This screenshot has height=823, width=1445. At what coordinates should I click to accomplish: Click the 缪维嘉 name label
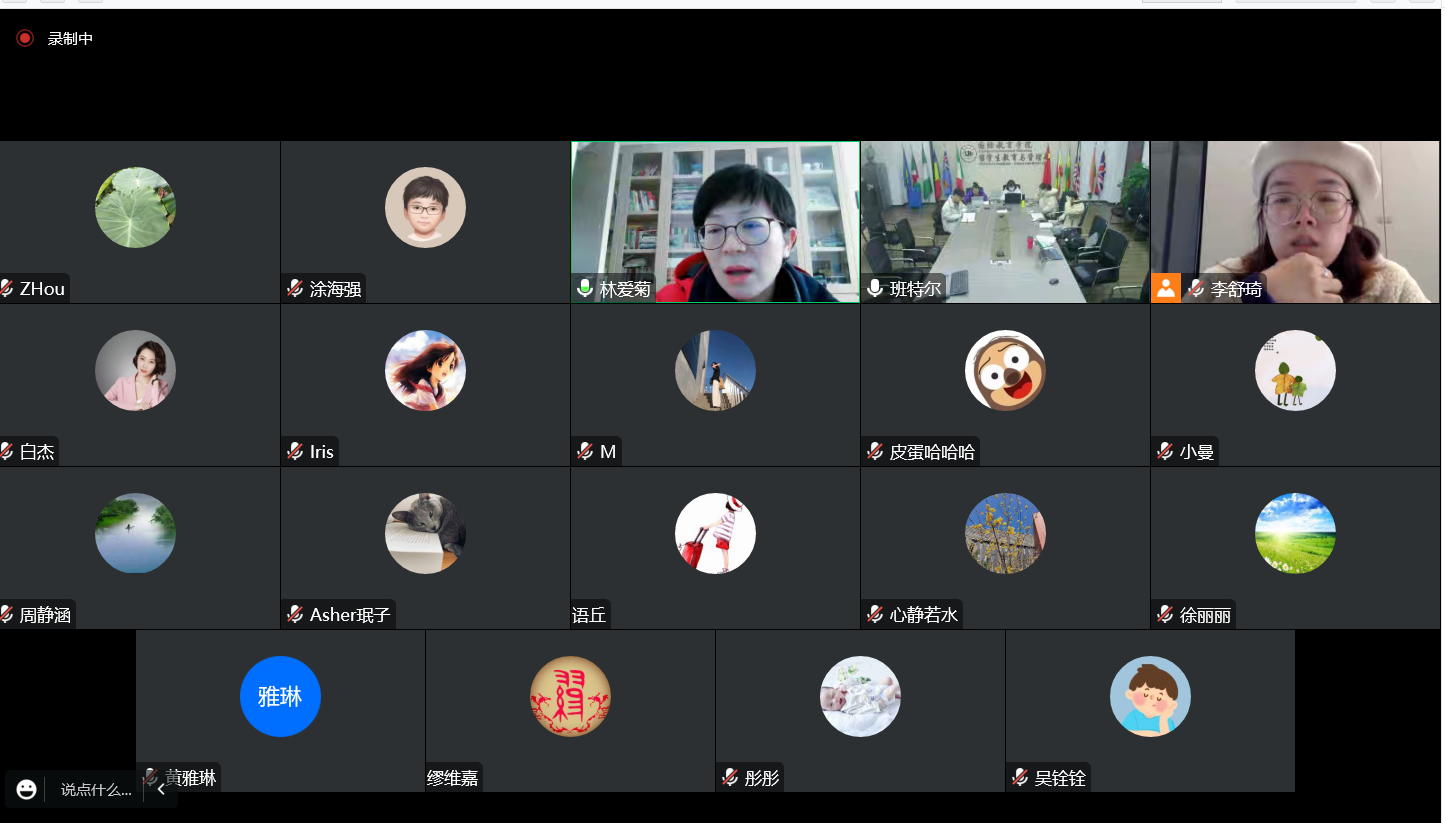455,778
